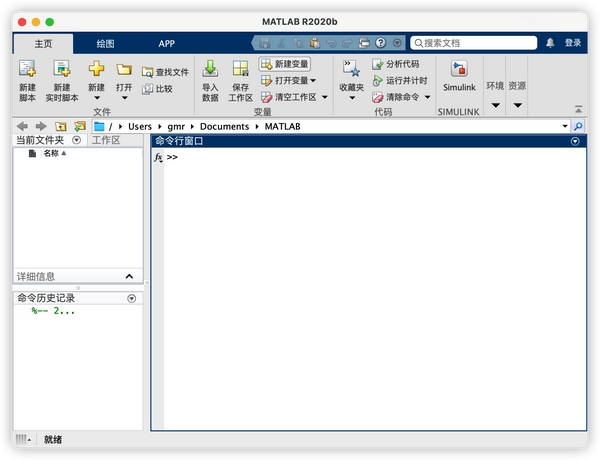Click 查找文件 find files
Screen dimensions: 600x460
(x=165, y=72)
